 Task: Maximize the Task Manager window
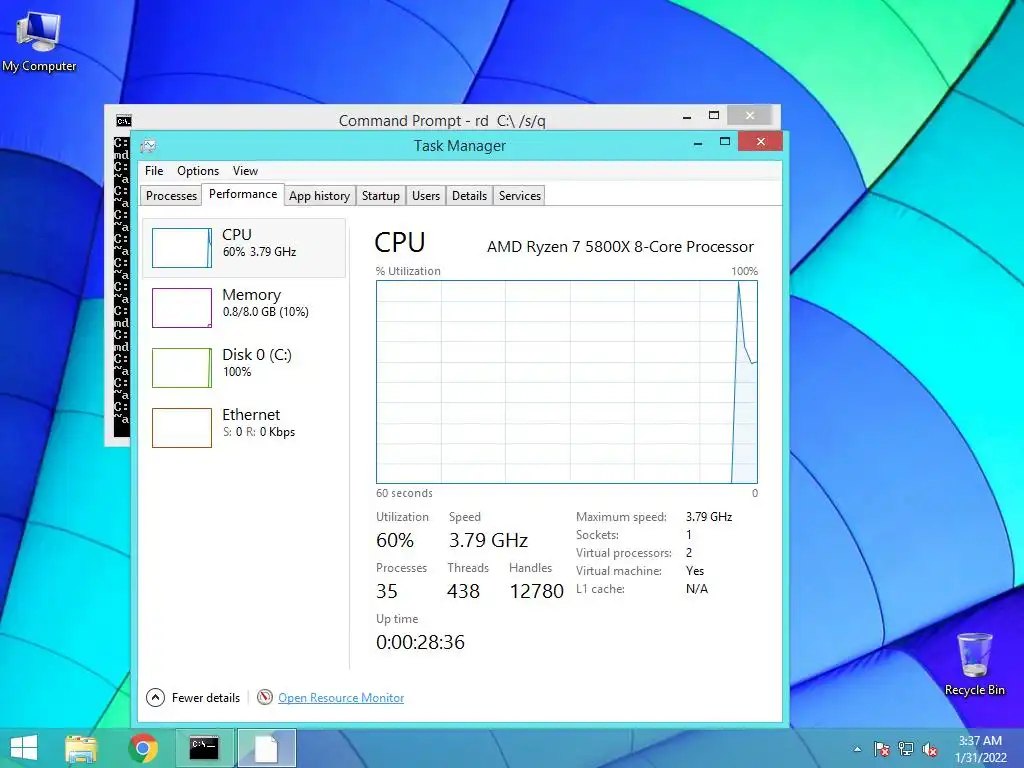[x=725, y=142]
